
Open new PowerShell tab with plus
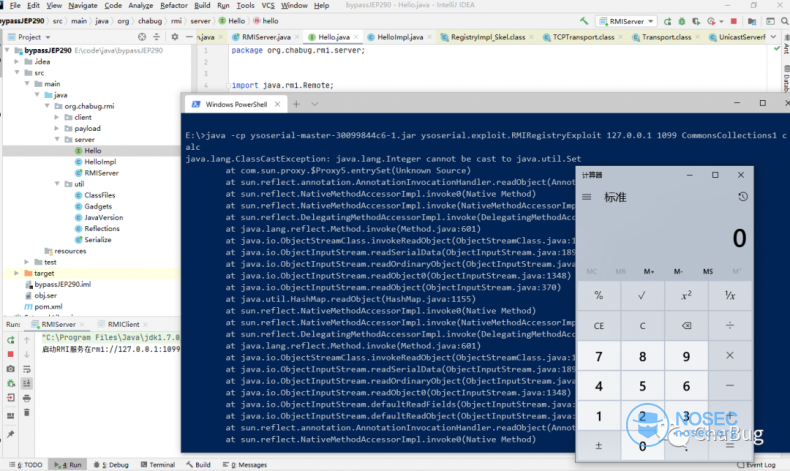(296, 104)
